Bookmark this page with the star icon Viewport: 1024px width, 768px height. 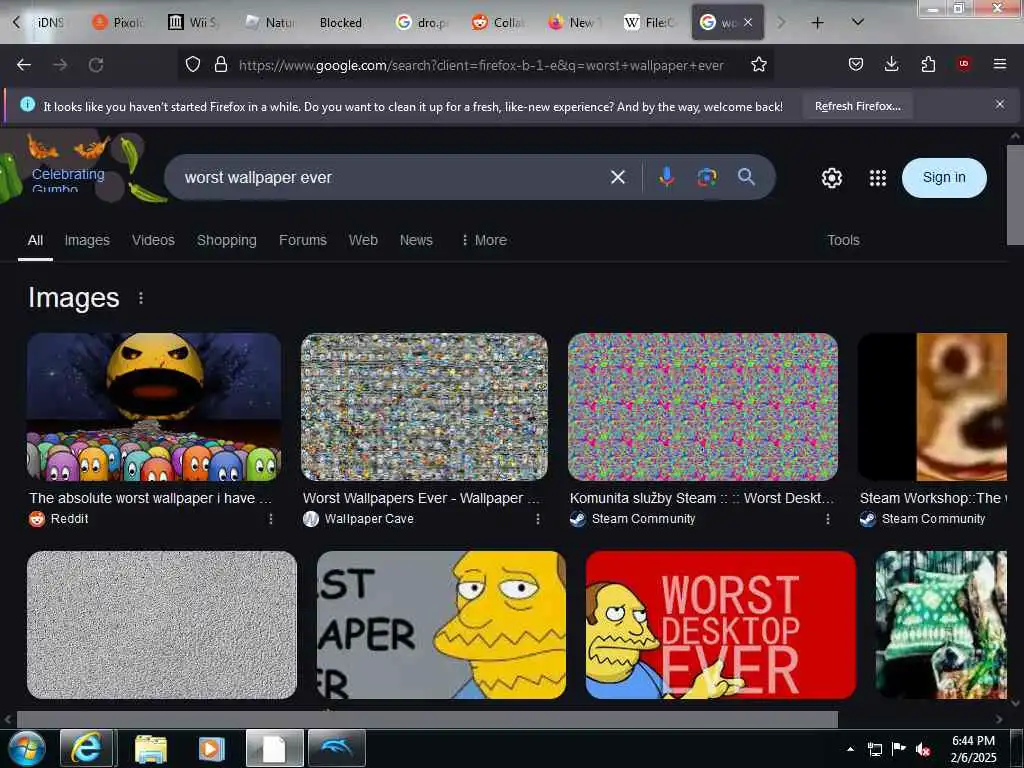[x=758, y=64]
